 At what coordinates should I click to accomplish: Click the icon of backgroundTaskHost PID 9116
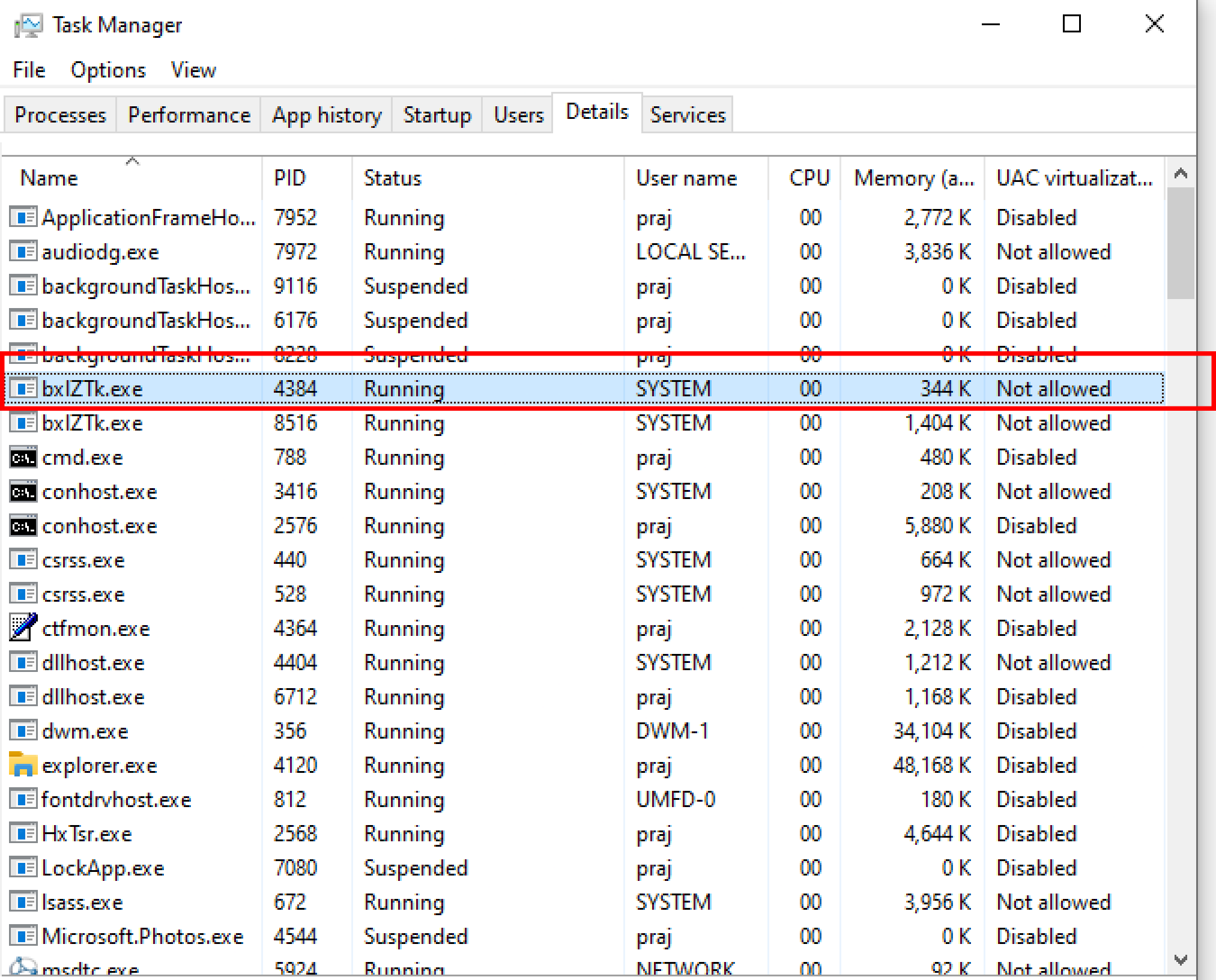[23, 286]
